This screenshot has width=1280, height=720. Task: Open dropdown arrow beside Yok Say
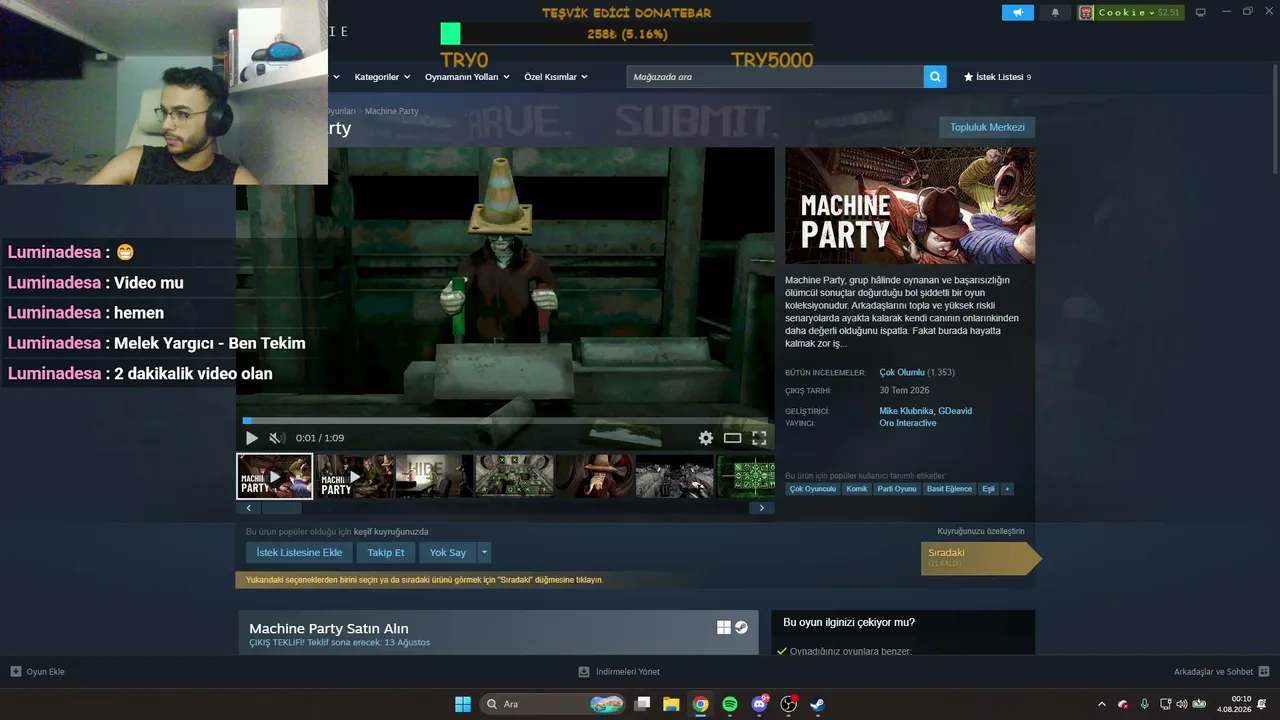tap(484, 552)
